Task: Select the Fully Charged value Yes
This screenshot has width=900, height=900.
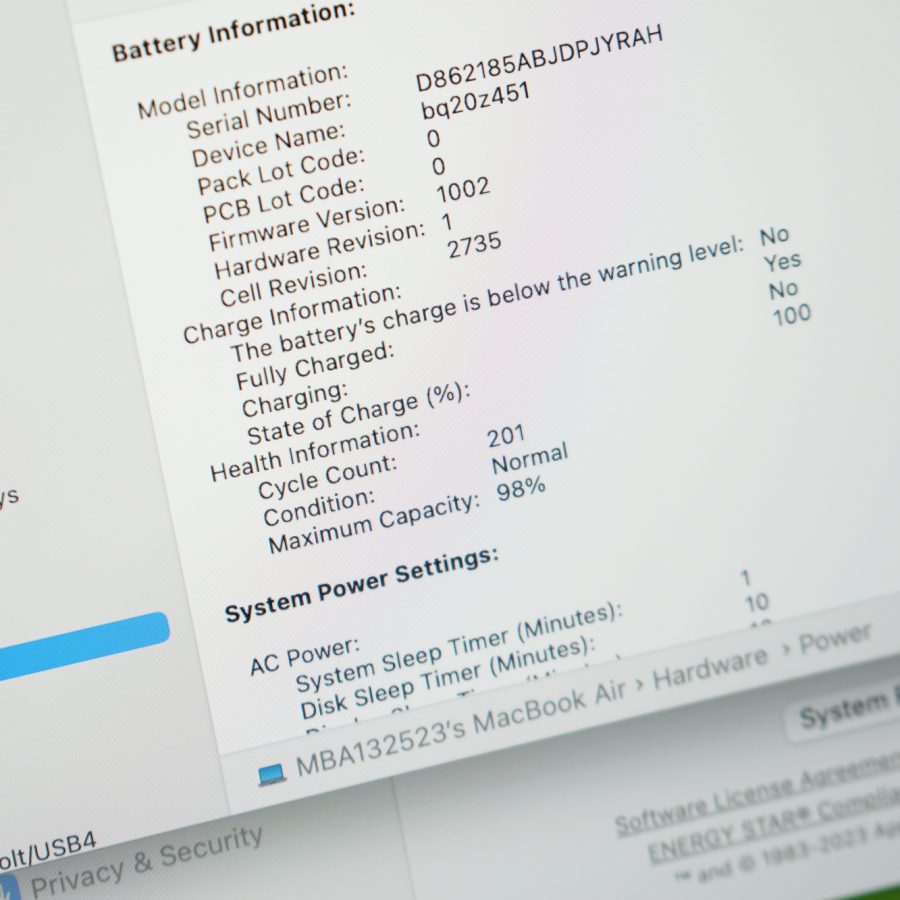Action: (782, 262)
